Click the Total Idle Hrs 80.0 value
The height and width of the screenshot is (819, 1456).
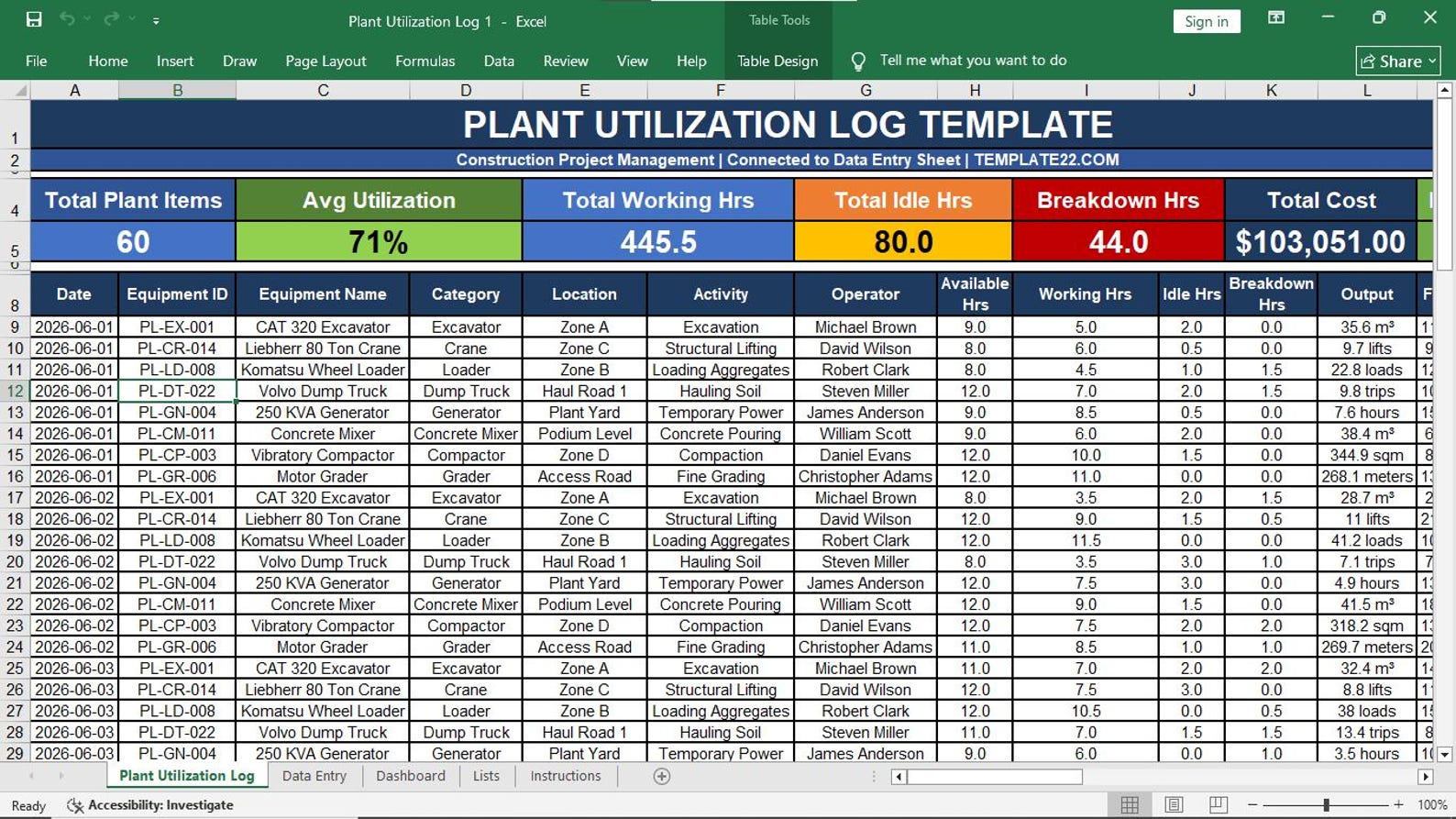903,242
